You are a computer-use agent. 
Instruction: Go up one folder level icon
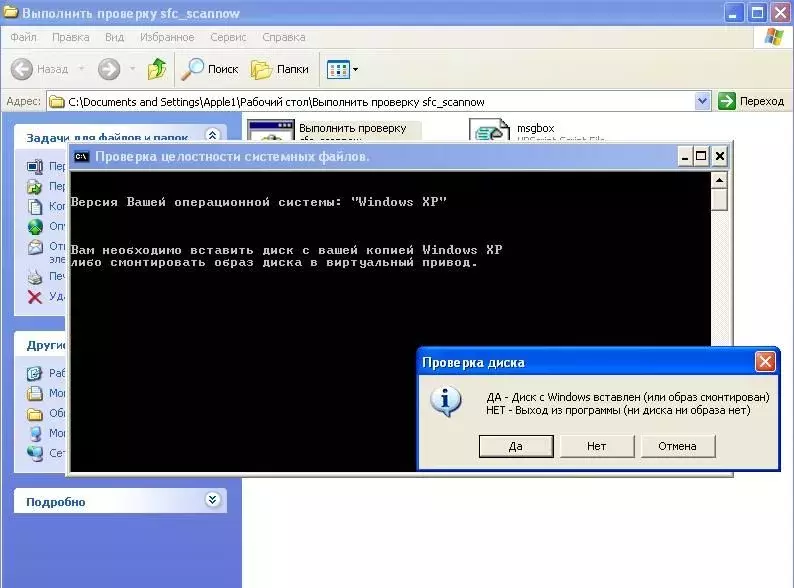[157, 69]
